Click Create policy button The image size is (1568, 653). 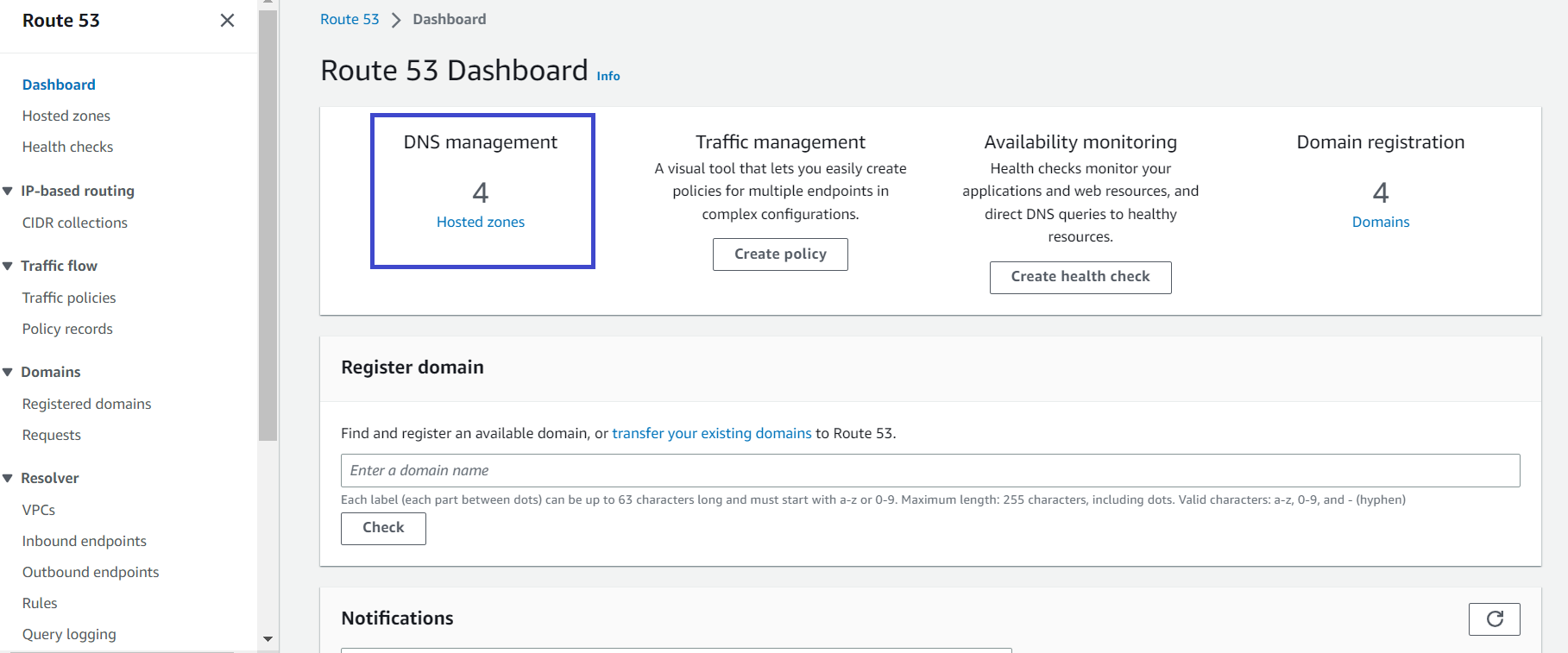coord(780,254)
